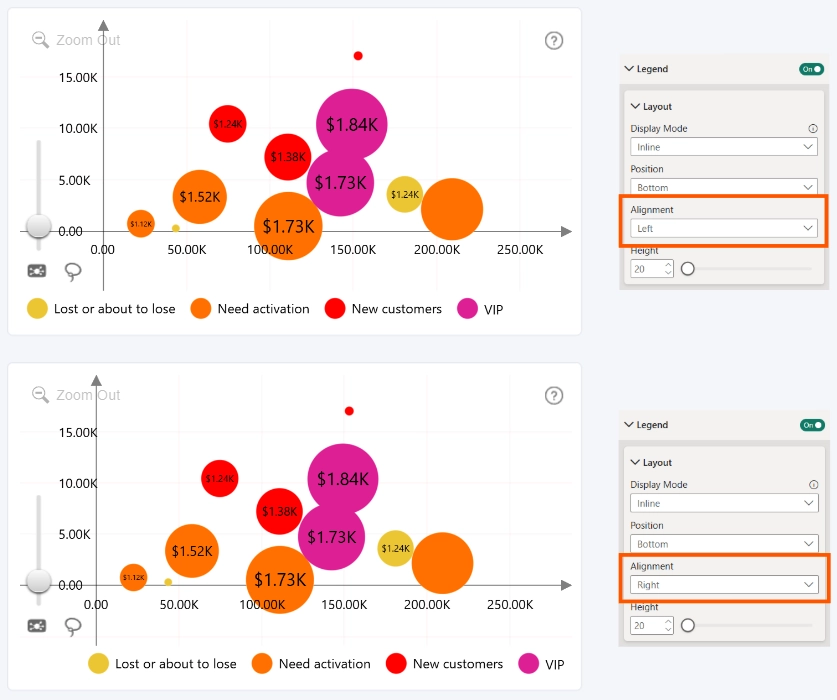This screenshot has height=700, width=837.
Task: Open the Alignment dropdown set to Right
Action: pos(724,585)
